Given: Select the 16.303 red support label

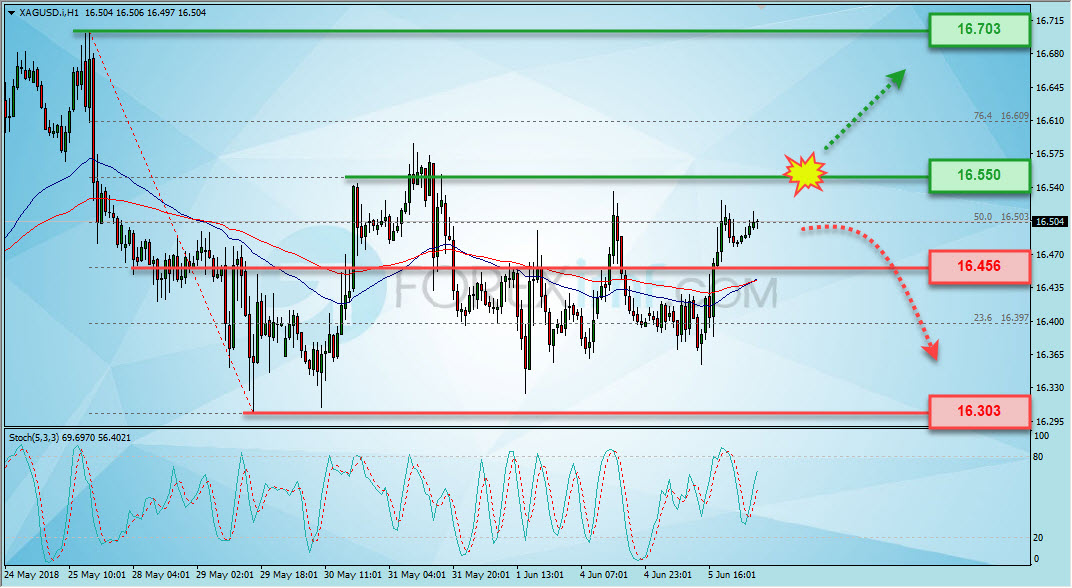Looking at the screenshot, I should coord(979,412).
